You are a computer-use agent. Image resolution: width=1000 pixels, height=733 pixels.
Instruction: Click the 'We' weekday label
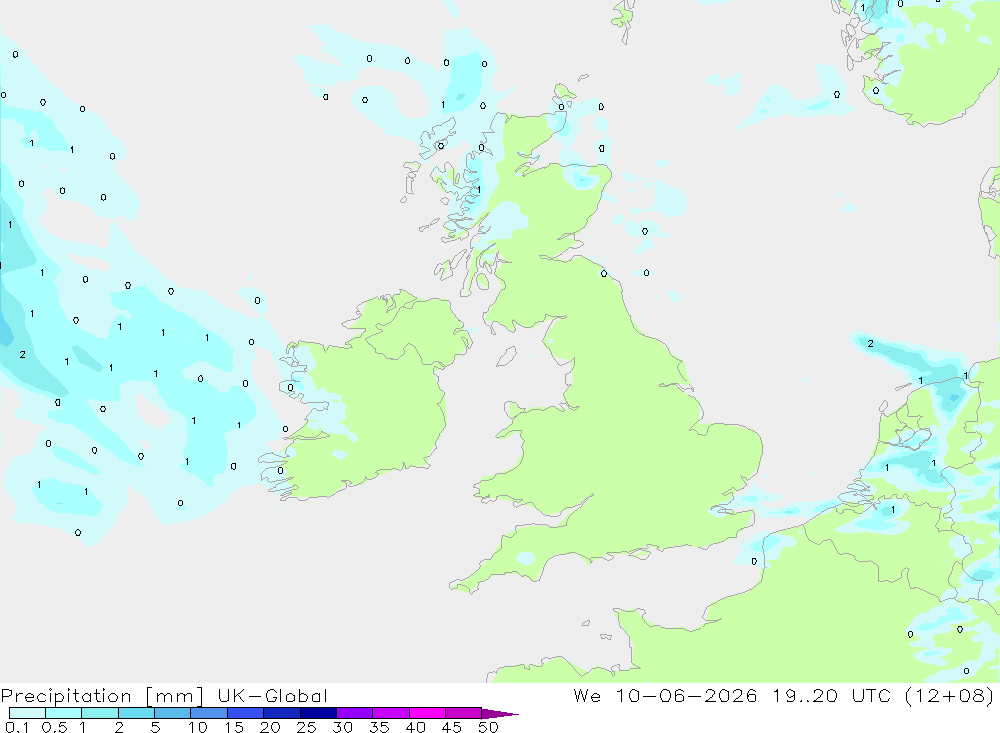click(587, 695)
